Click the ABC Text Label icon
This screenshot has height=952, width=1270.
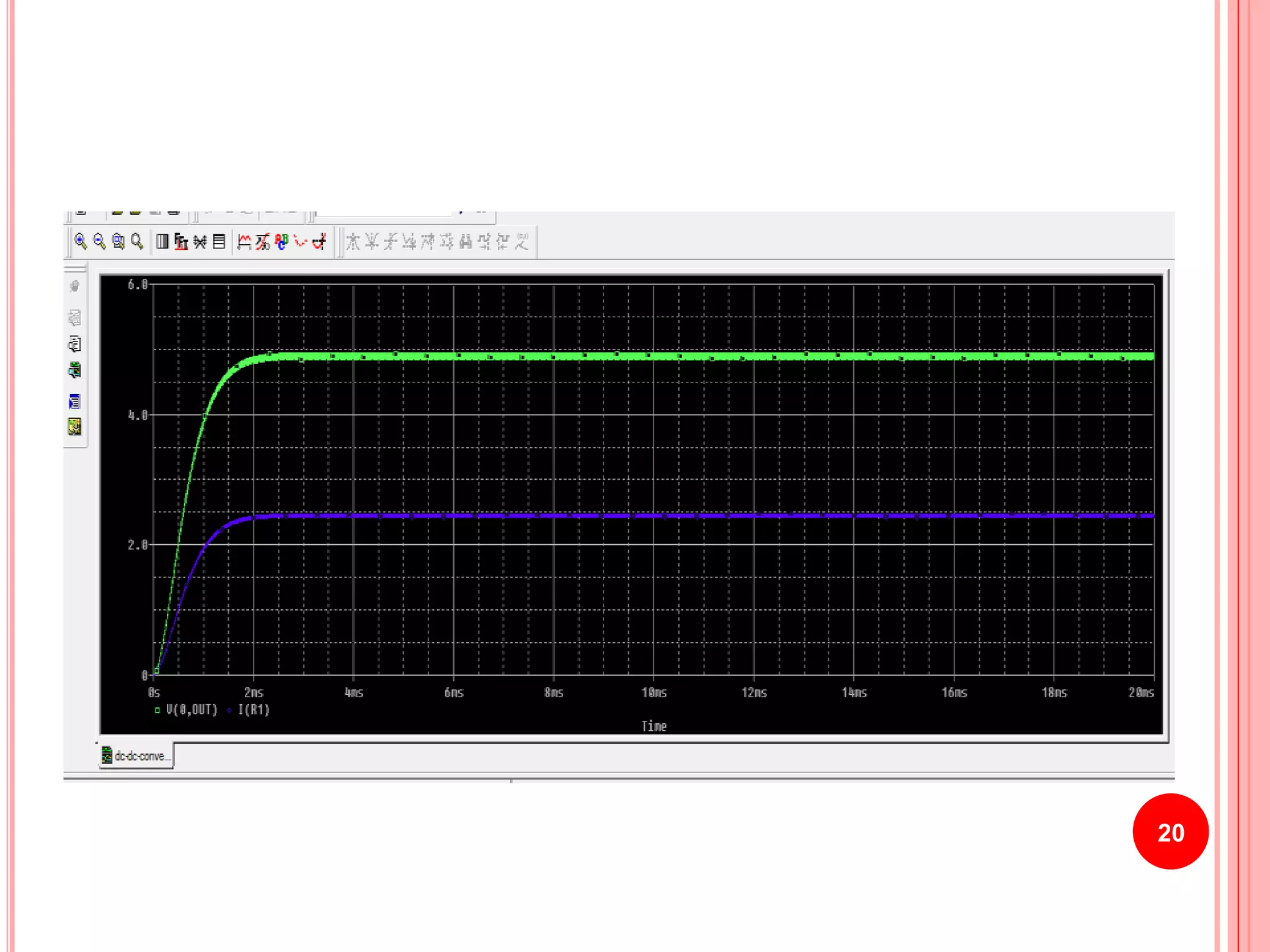point(282,241)
